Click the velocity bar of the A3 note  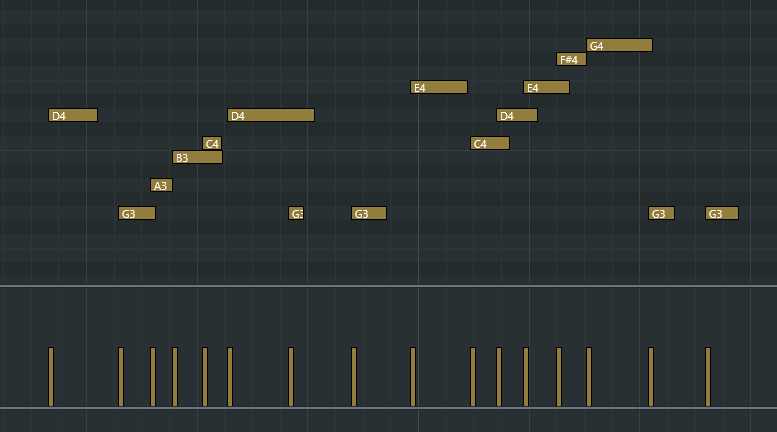pos(153,377)
